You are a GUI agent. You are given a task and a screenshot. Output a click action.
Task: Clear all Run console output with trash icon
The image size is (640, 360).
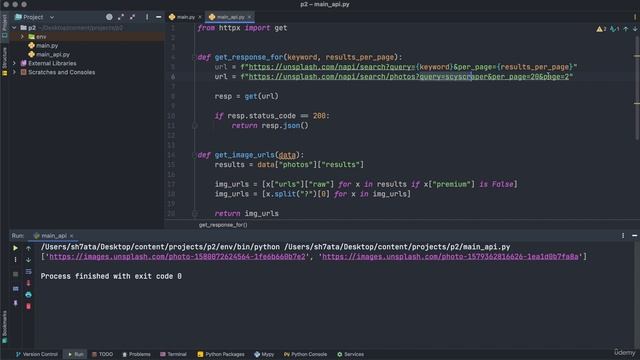click(x=28, y=306)
